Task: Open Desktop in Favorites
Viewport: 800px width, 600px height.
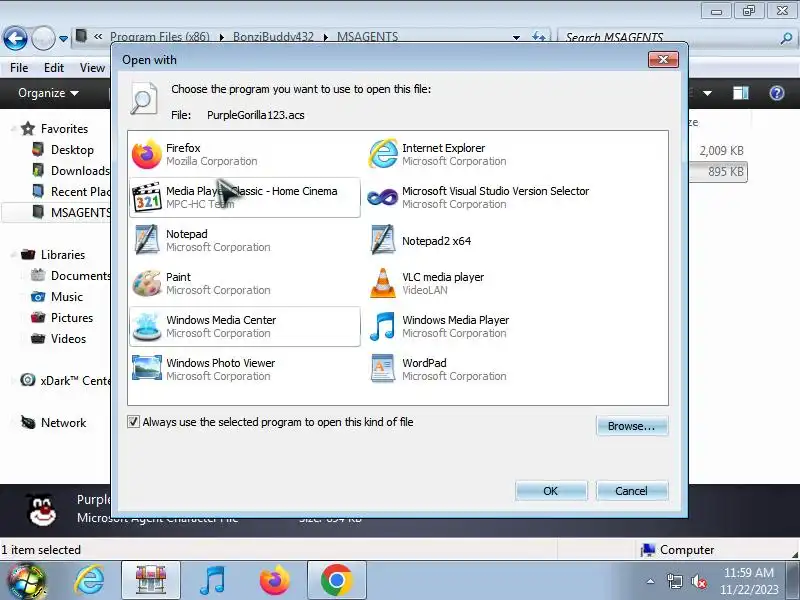Action: point(72,150)
